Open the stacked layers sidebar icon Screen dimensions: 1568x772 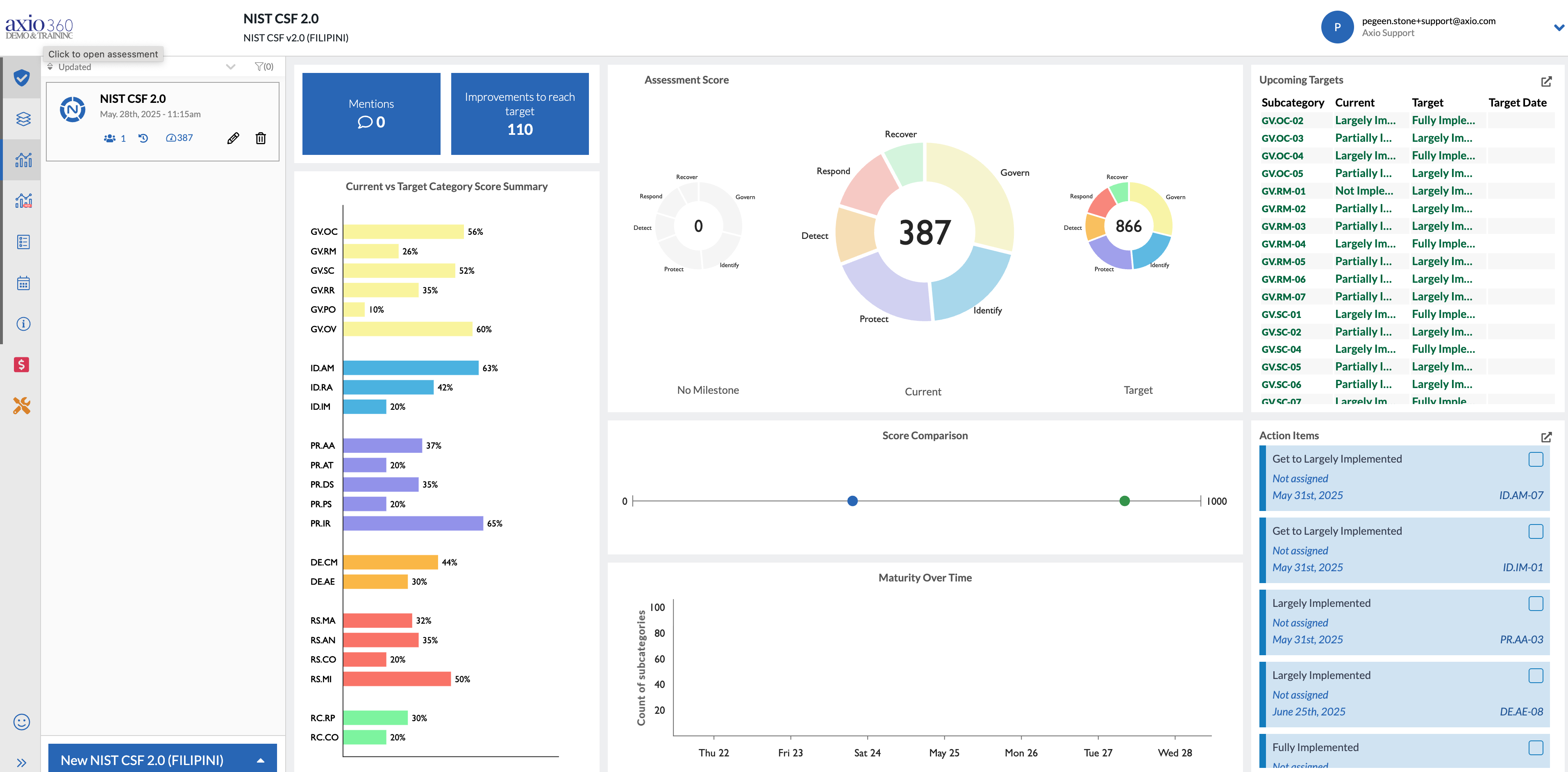click(x=23, y=119)
